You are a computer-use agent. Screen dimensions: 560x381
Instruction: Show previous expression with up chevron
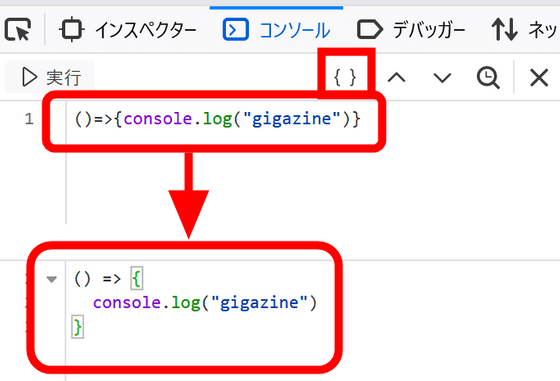coord(396,77)
